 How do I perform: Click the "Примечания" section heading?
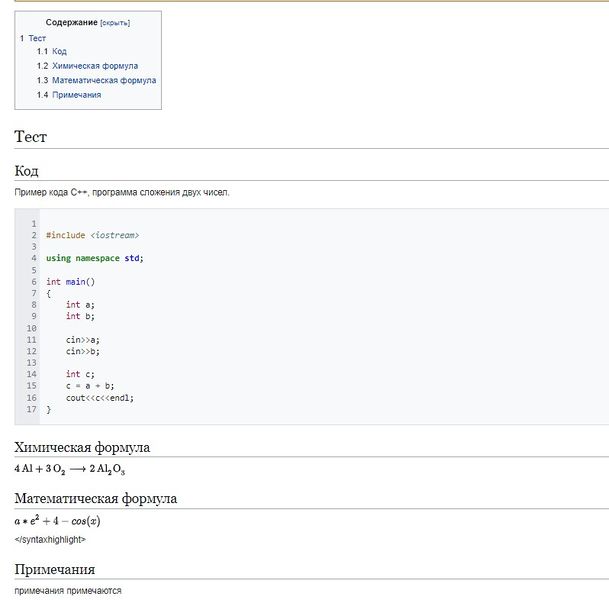54,569
